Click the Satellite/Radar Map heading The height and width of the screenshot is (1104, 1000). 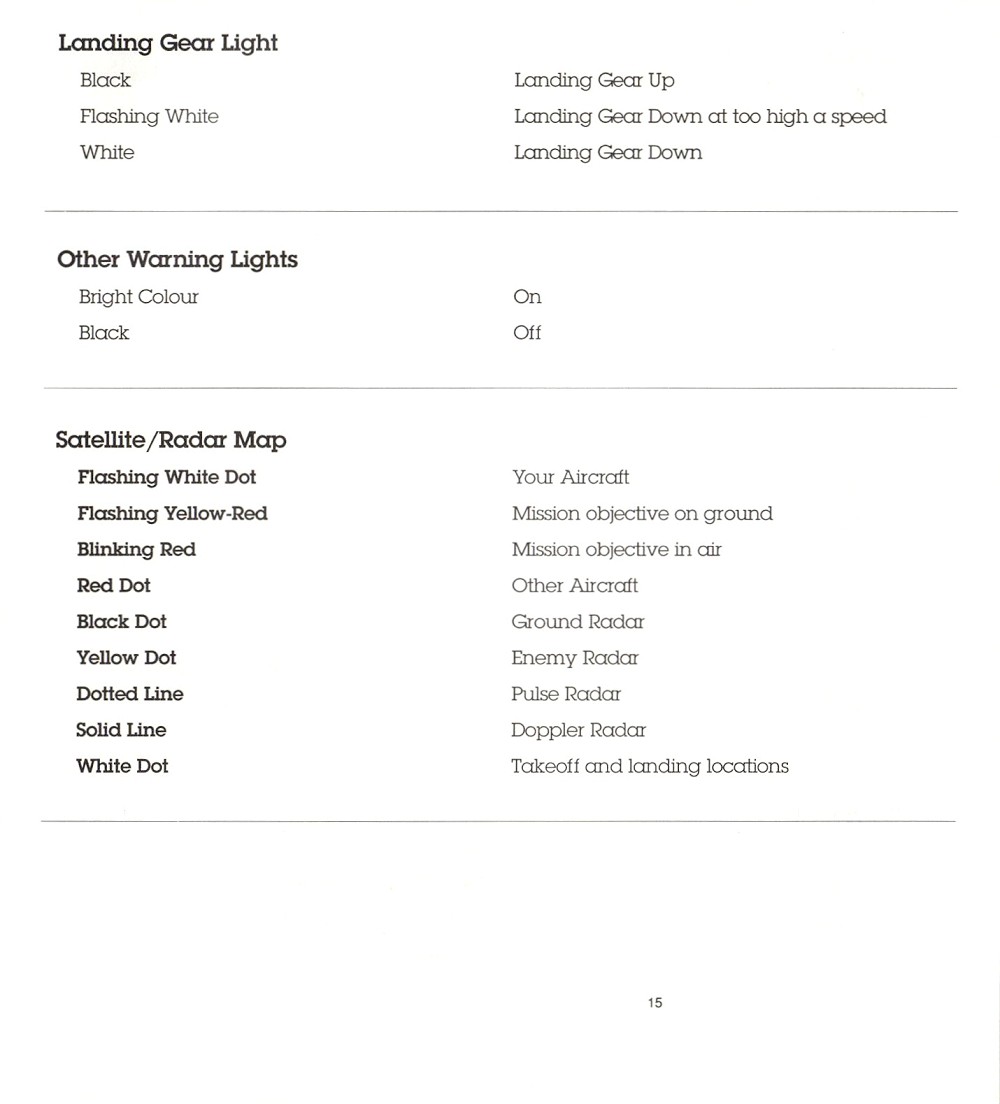click(x=171, y=440)
